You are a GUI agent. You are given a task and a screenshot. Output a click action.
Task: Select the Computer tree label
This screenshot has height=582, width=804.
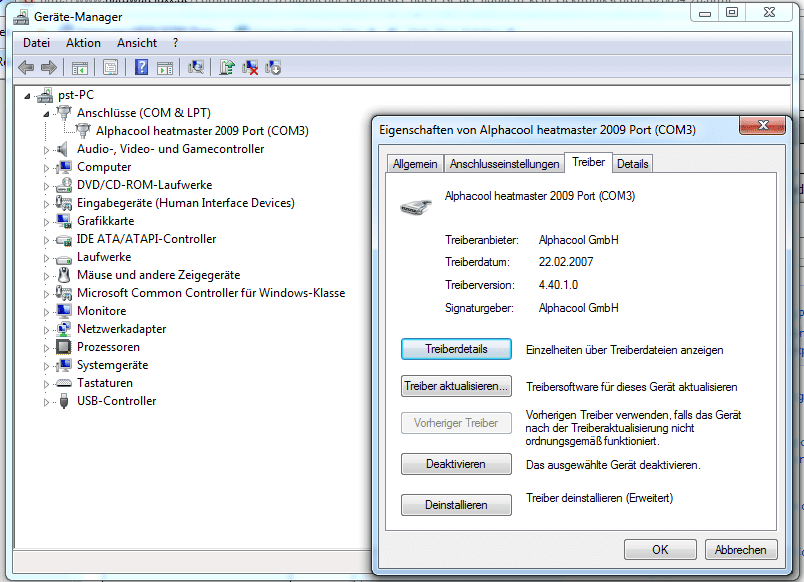point(104,167)
